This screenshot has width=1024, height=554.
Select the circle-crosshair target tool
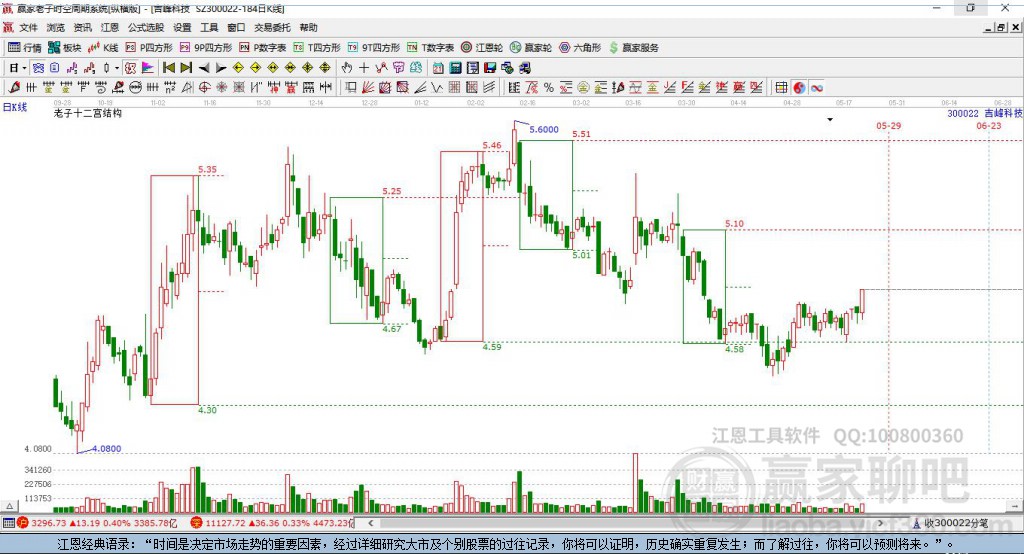[204, 88]
